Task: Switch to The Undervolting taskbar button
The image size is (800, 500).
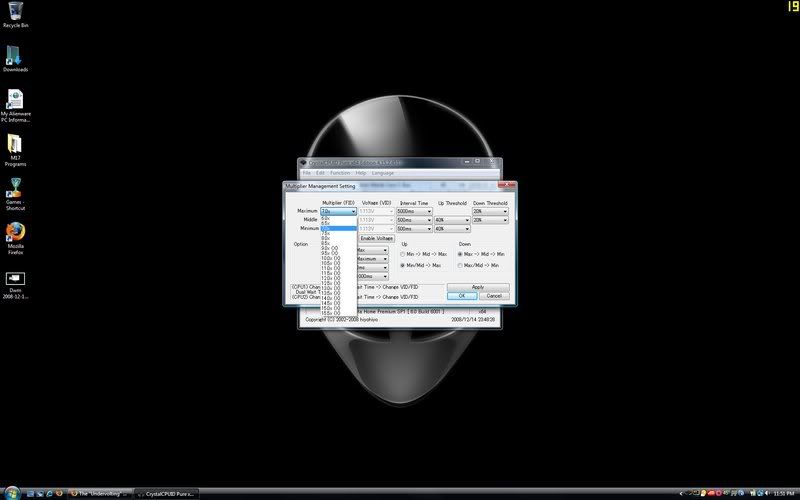Action: (99, 494)
